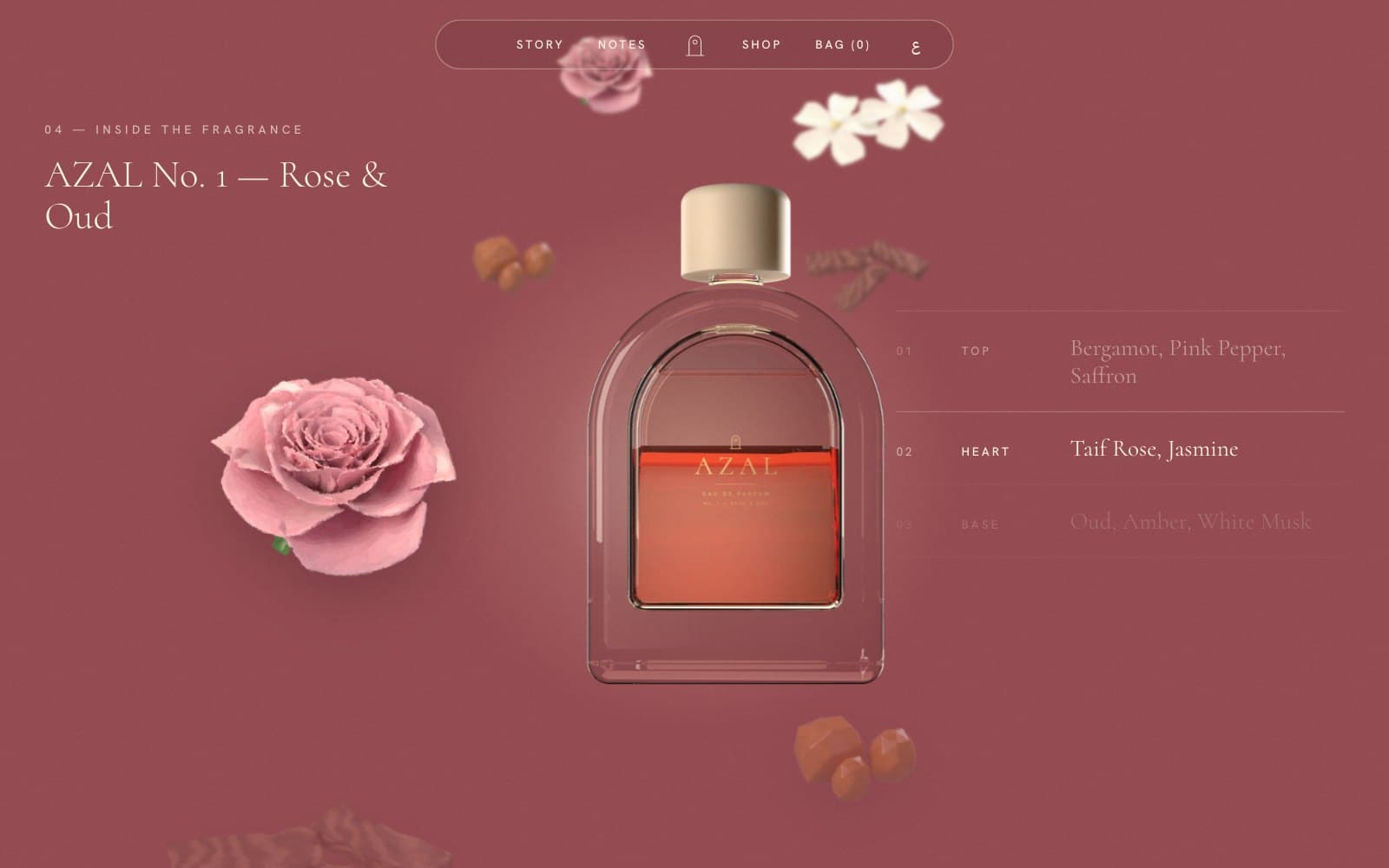The height and width of the screenshot is (868, 1389).
Task: Click 'Bergamot, Pink Pepper, Saffron' text
Action: pyautogui.click(x=1177, y=362)
